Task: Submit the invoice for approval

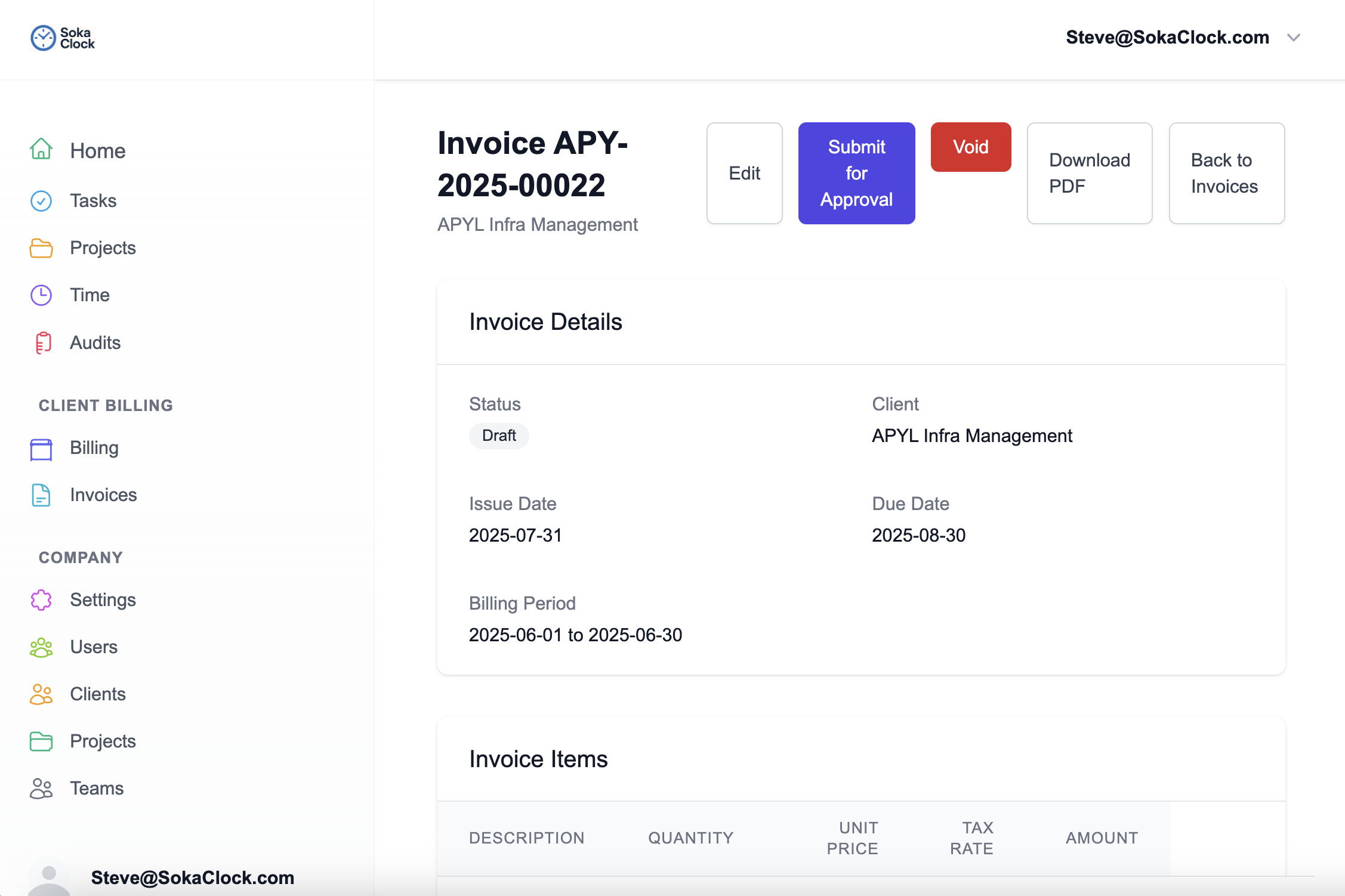Action: (x=856, y=173)
